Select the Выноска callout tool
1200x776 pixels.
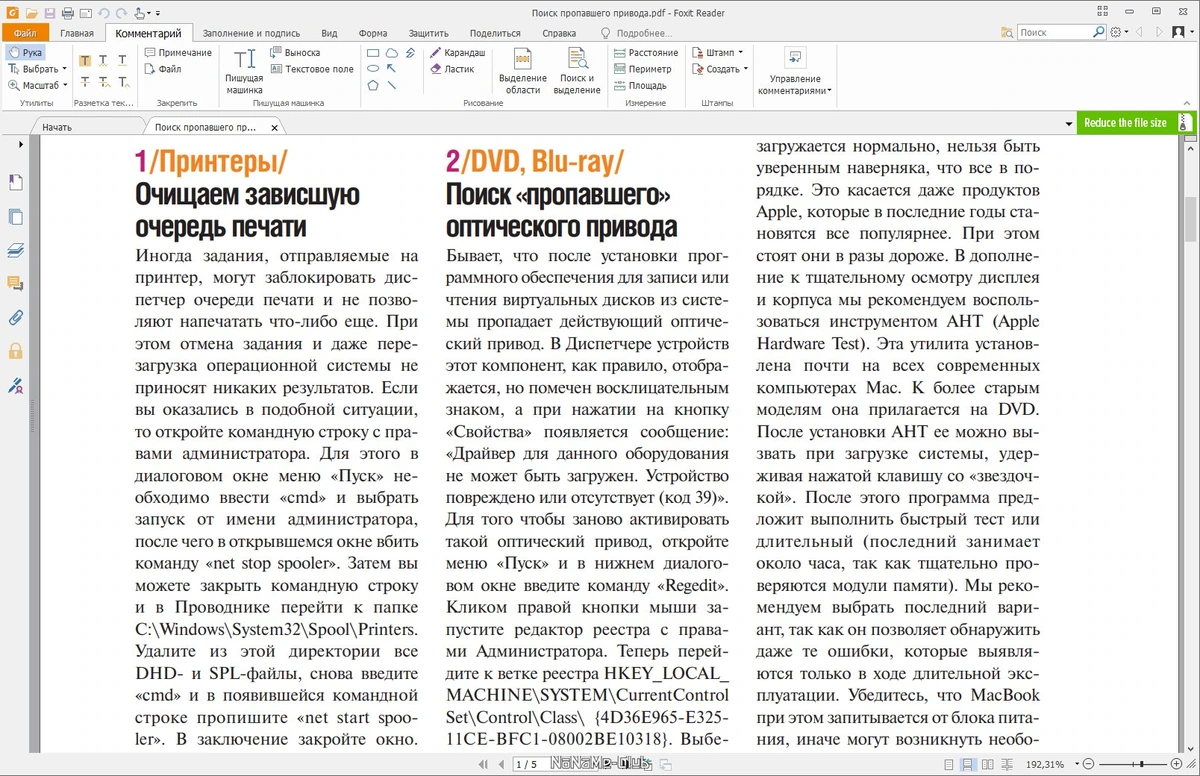click(x=295, y=52)
